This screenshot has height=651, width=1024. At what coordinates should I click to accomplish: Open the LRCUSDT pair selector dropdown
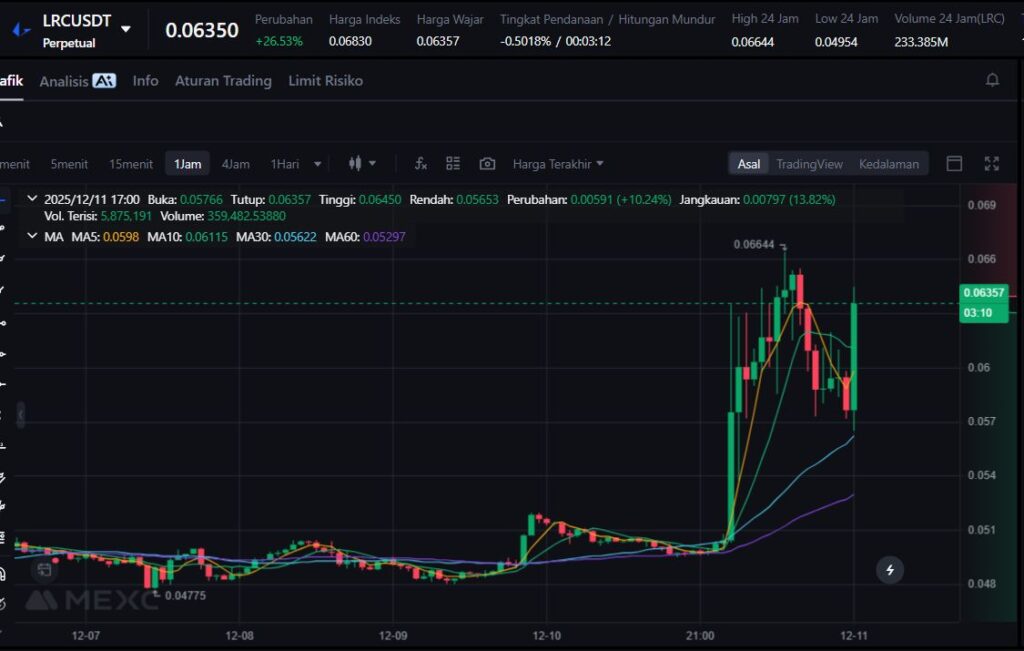coord(125,29)
